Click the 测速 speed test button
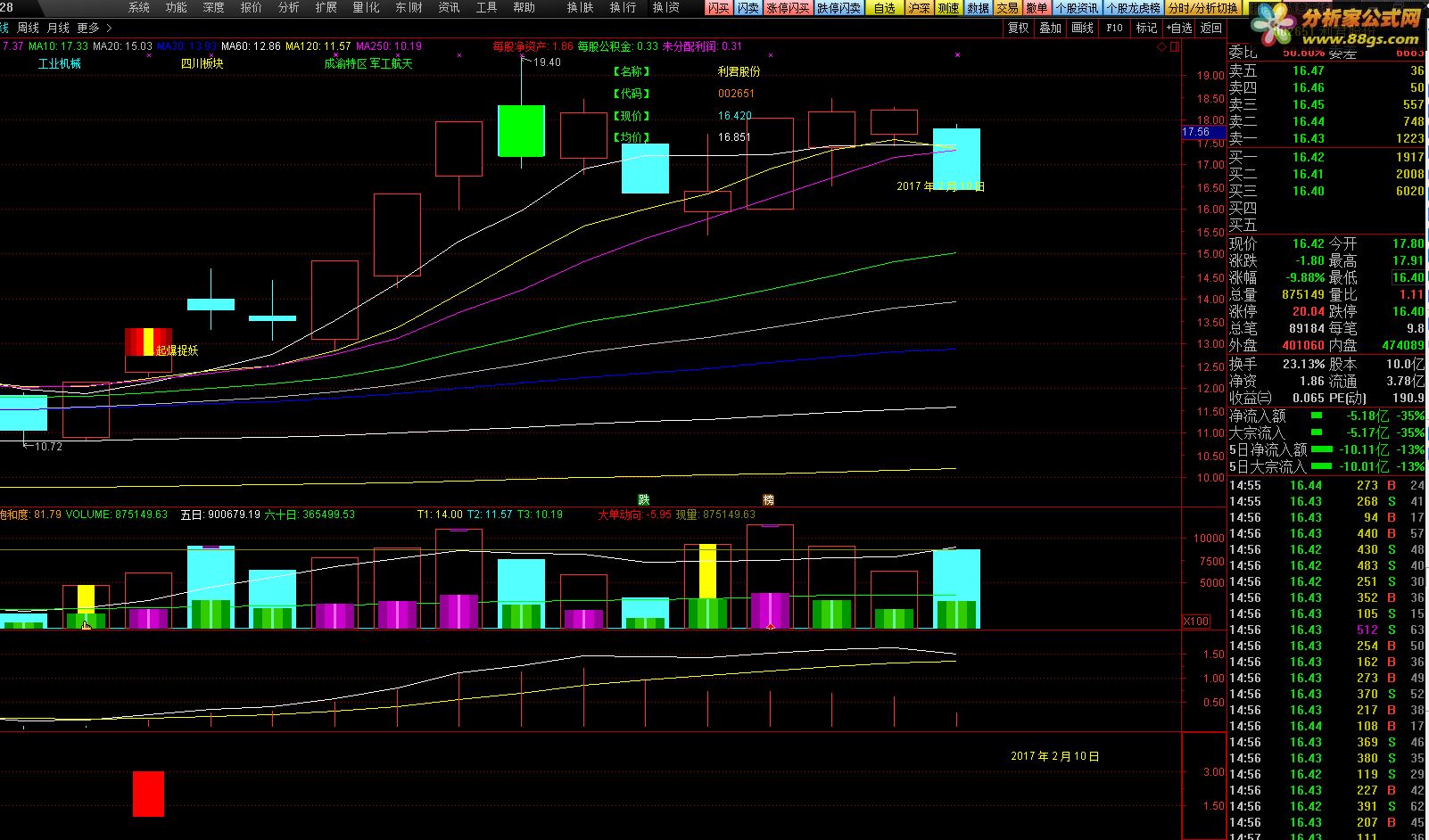The height and width of the screenshot is (840, 1429). coord(948,8)
